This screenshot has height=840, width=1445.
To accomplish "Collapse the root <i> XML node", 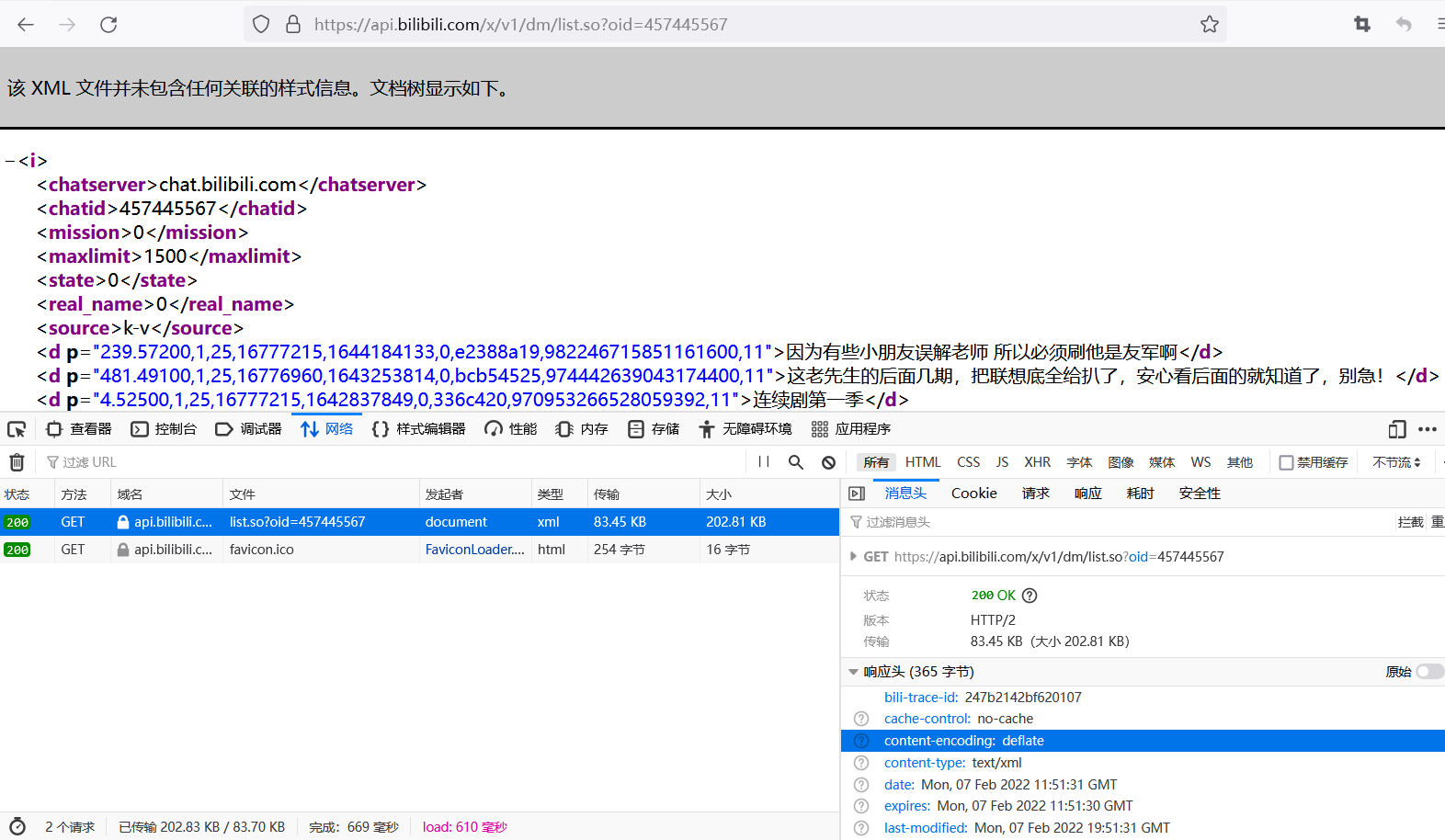I will (x=10, y=162).
